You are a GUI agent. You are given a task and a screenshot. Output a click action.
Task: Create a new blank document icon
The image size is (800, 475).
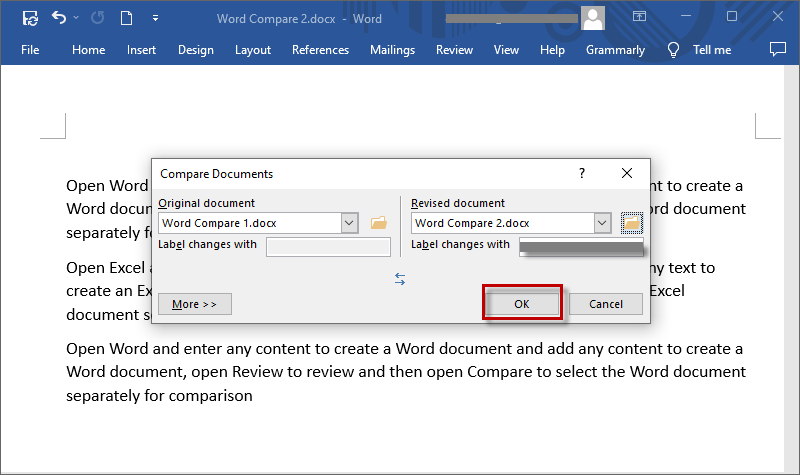point(126,18)
